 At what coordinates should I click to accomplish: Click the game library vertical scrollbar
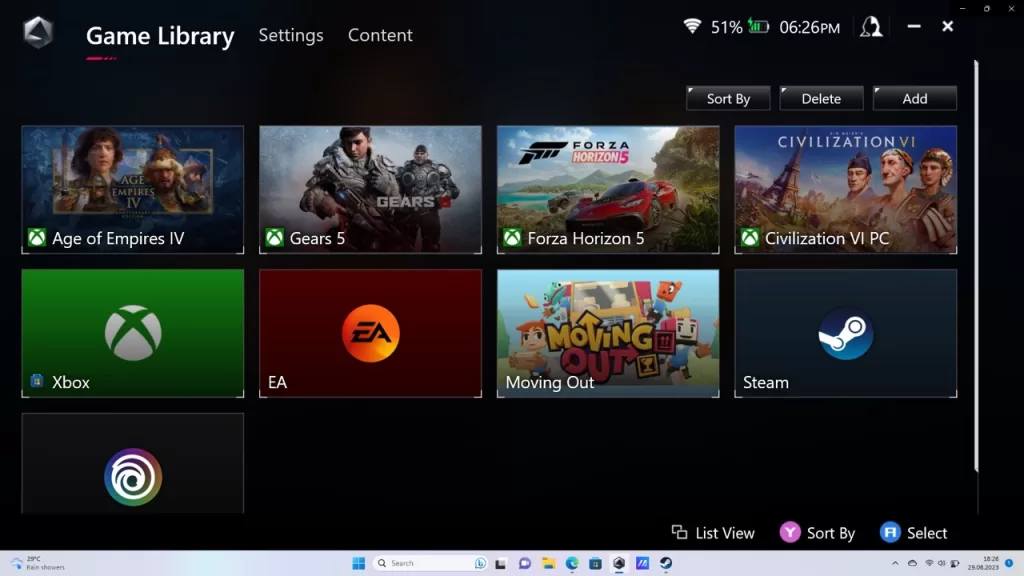point(976,266)
